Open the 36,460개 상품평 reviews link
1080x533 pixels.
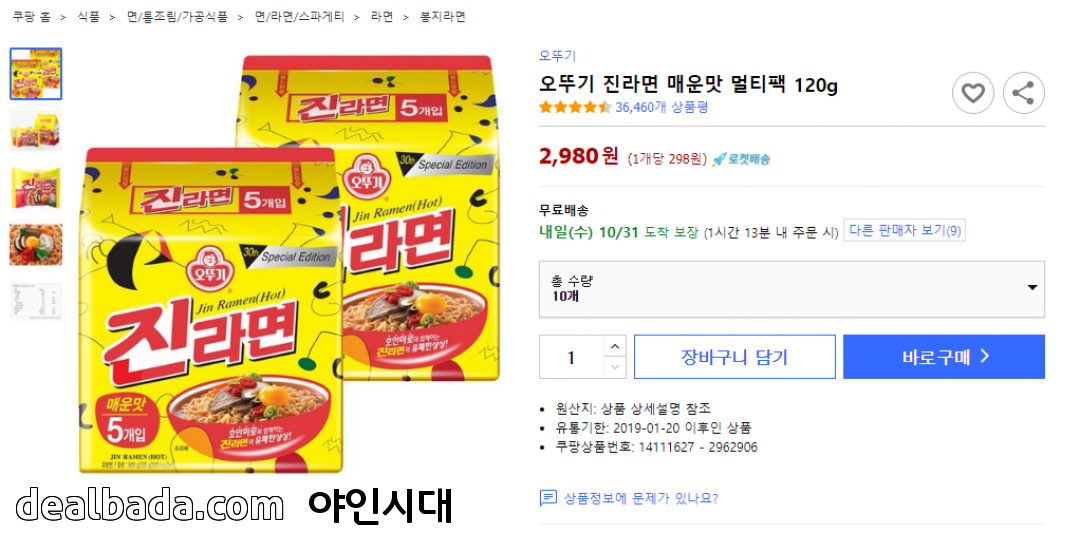click(662, 107)
